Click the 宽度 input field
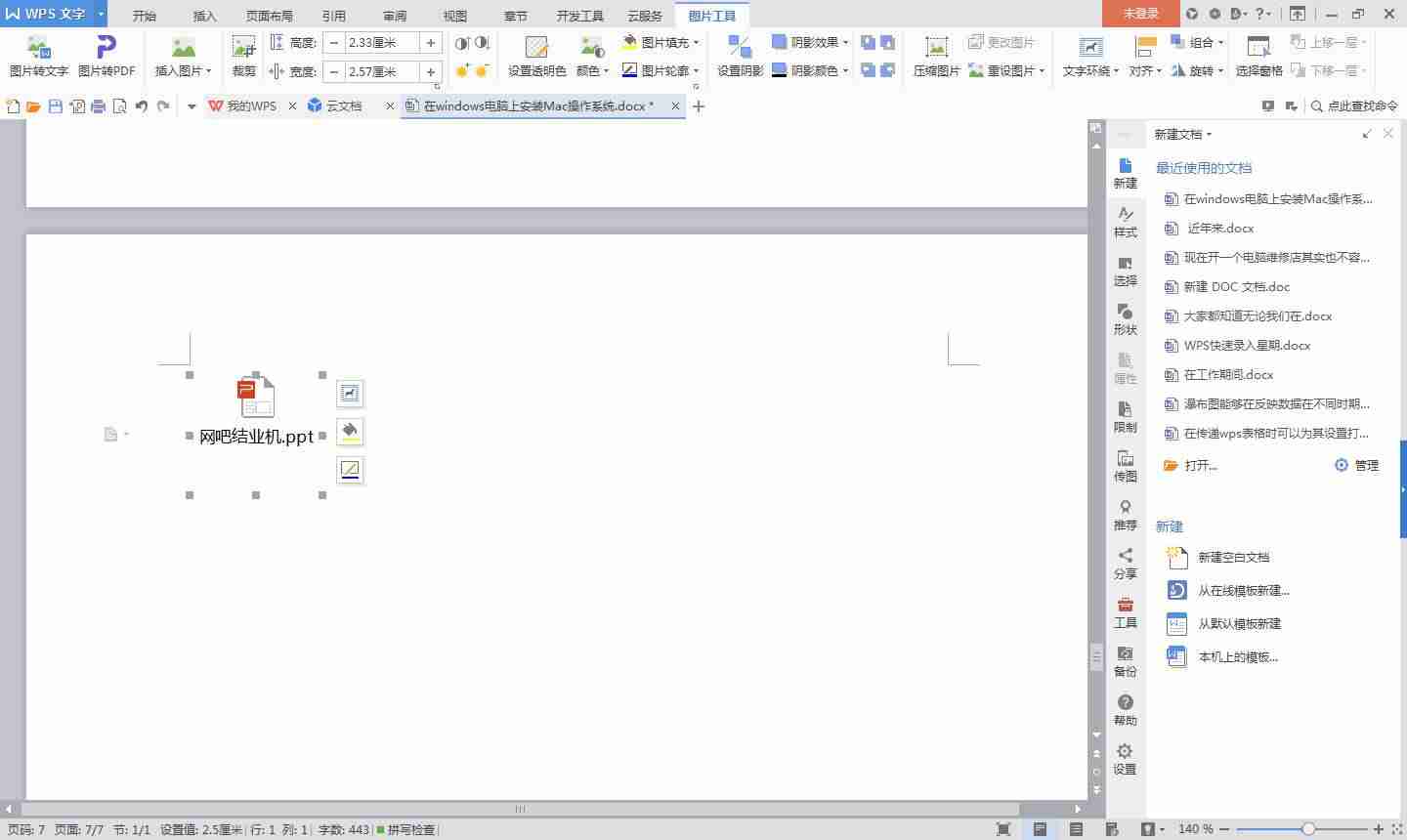Viewport: 1407px width, 840px height. (382, 71)
